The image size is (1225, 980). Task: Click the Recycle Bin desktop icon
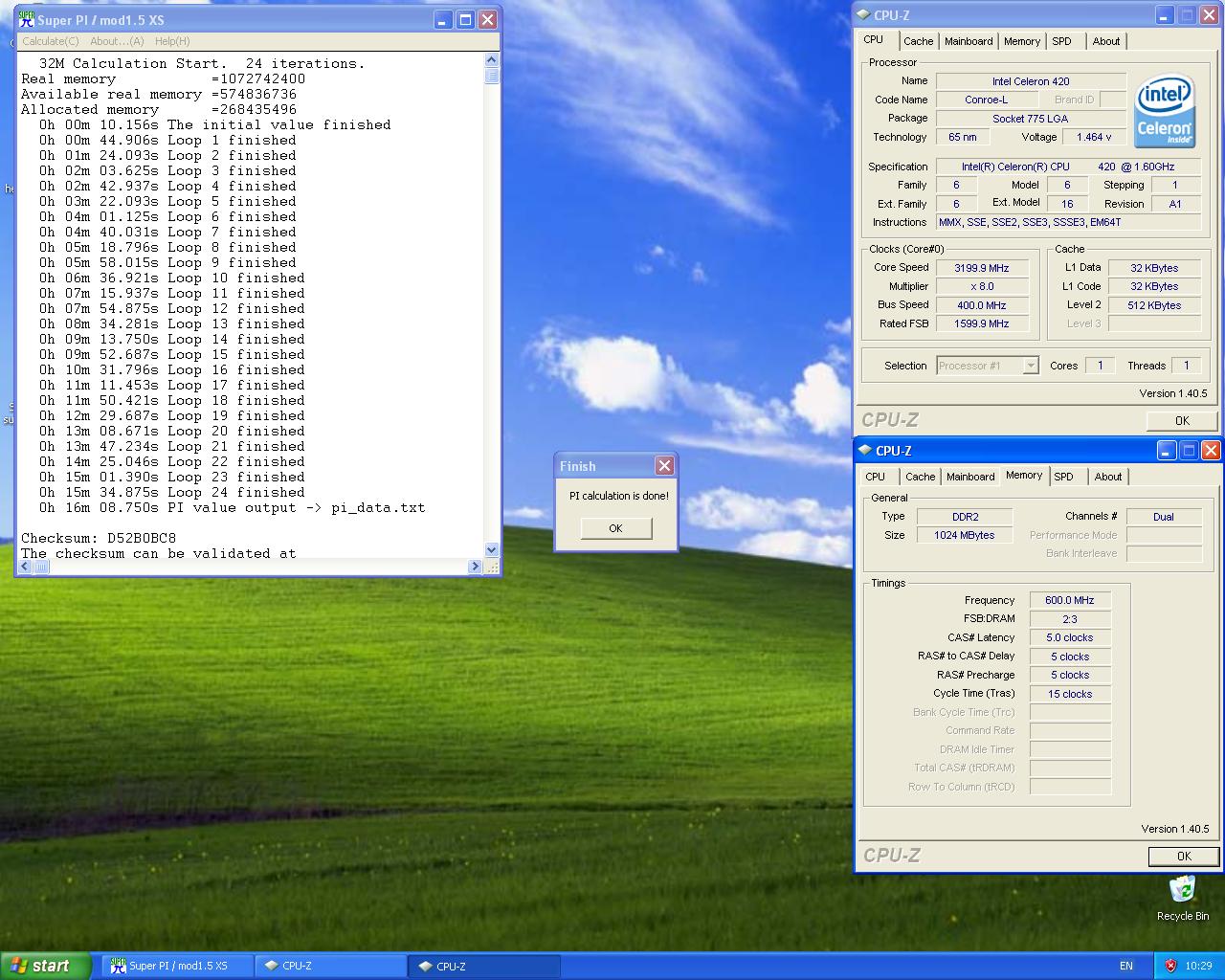(x=1182, y=898)
